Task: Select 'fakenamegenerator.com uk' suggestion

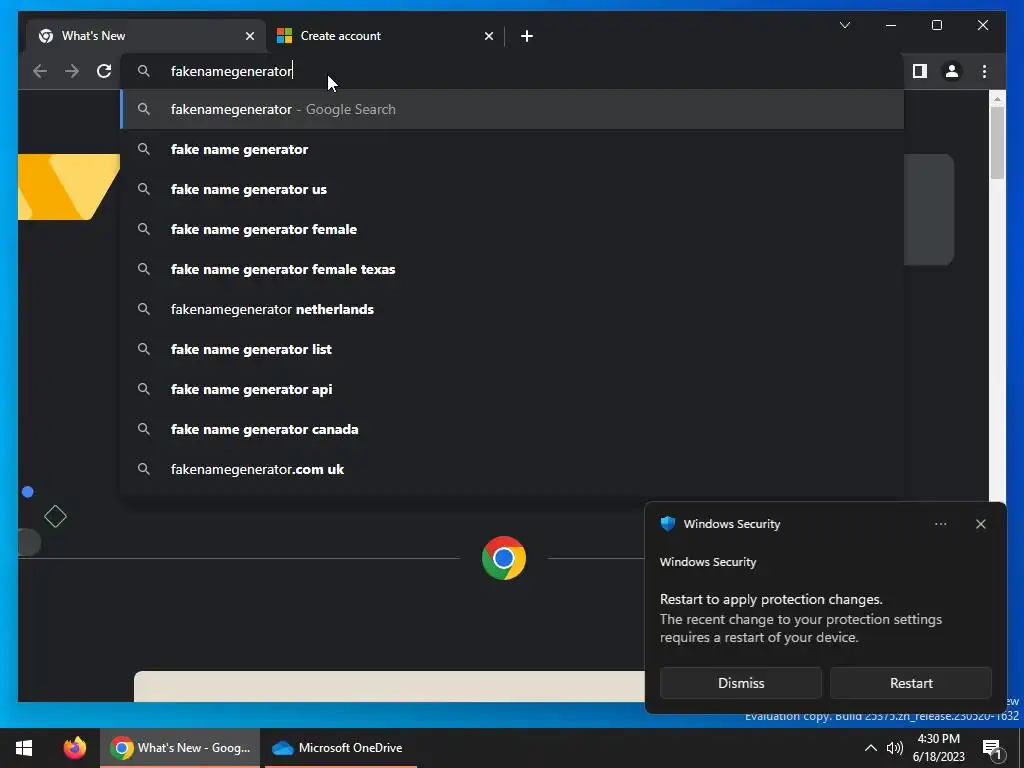Action: (513, 469)
